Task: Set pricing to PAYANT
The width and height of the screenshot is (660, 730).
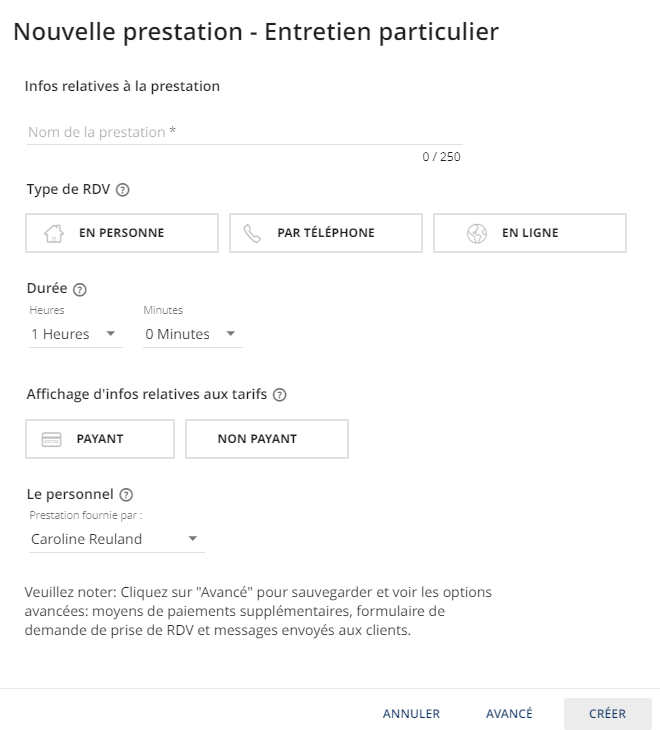Action: pos(100,439)
